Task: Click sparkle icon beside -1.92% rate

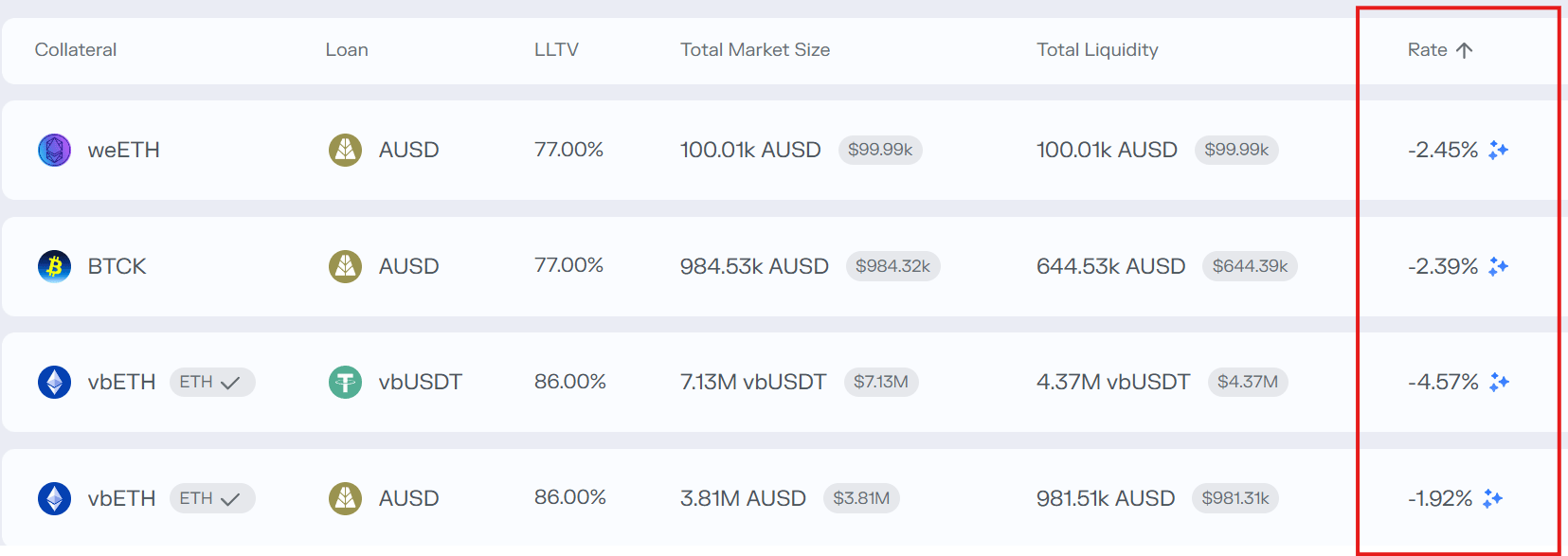Action: [1493, 498]
